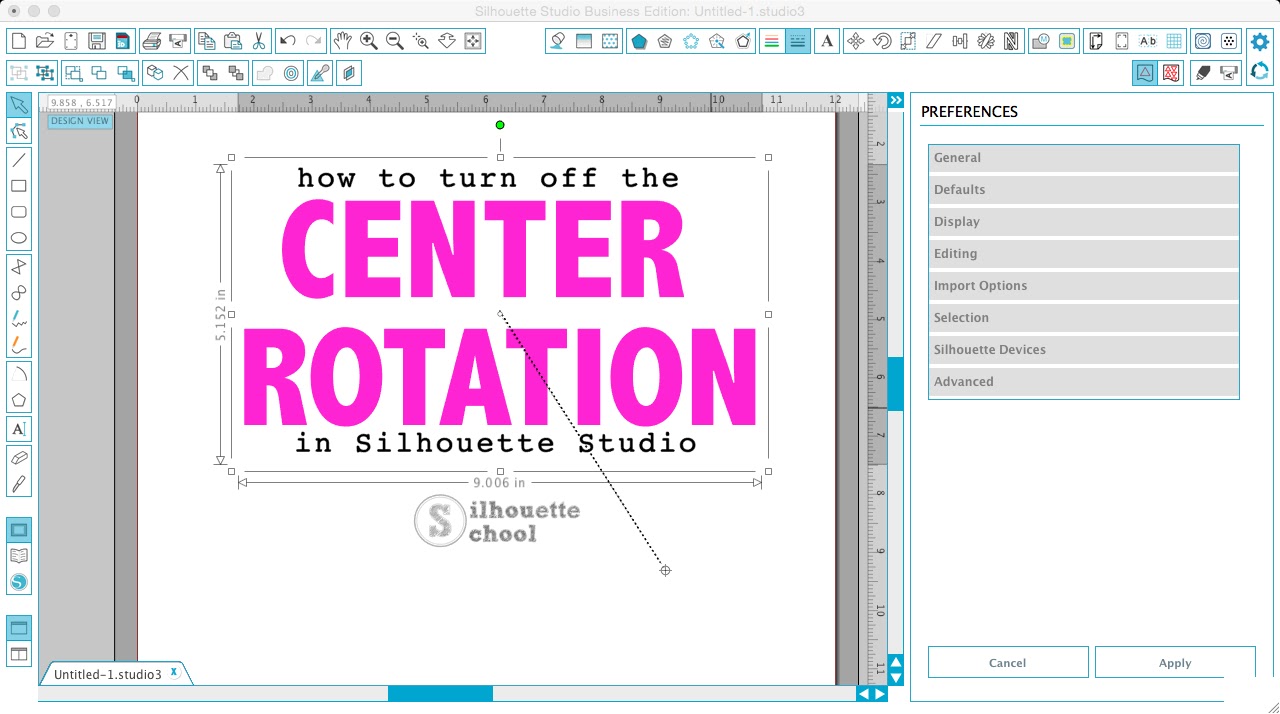Click the Cancel button in Preferences
The image size is (1280, 714).
click(1007, 662)
